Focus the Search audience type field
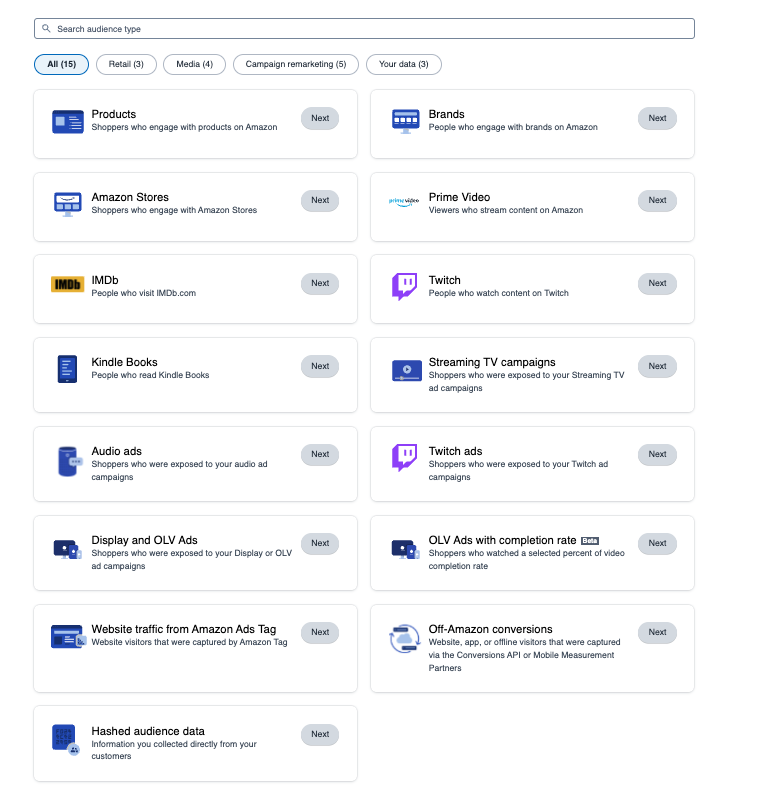The image size is (766, 796). [x=364, y=28]
